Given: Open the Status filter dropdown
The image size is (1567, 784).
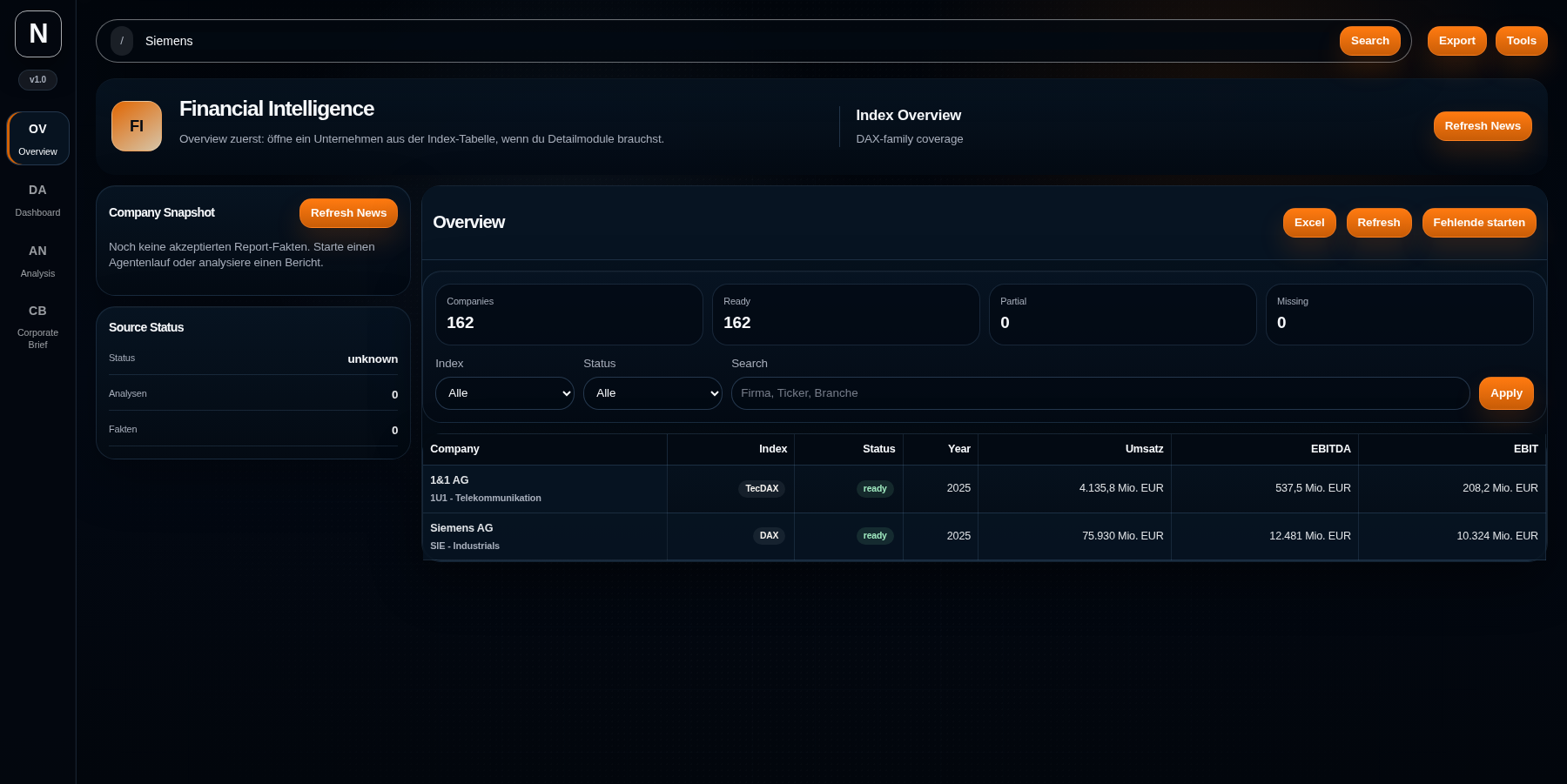Looking at the screenshot, I should [x=653, y=393].
